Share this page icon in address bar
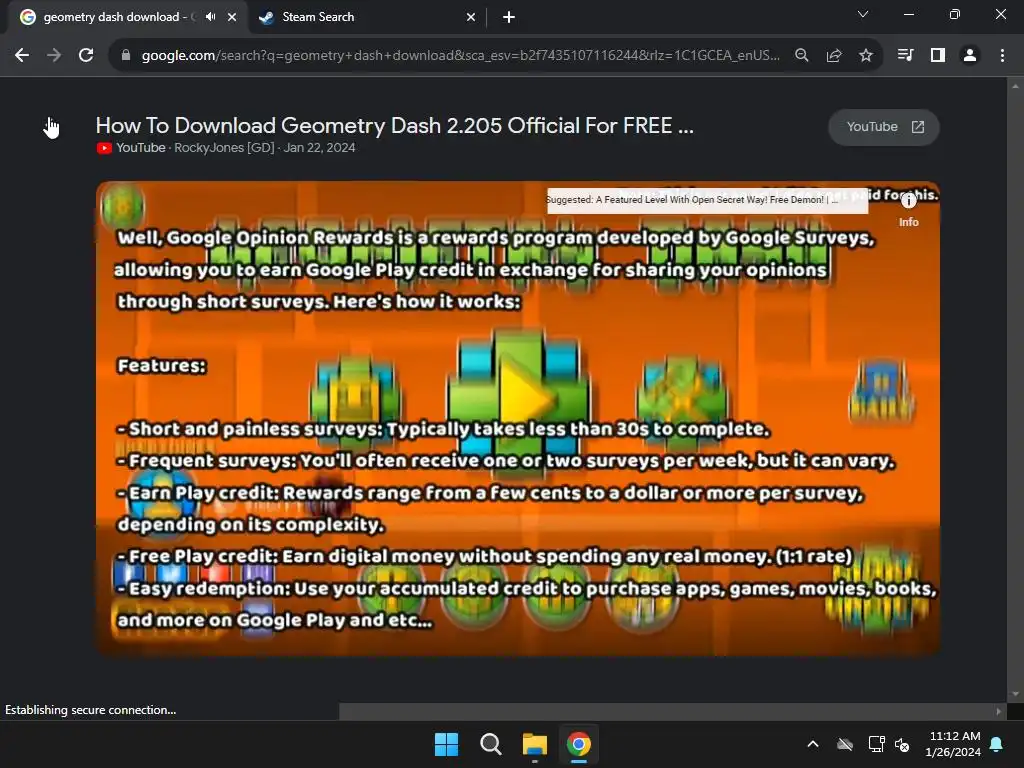Viewport: 1024px width, 768px height. coord(834,56)
